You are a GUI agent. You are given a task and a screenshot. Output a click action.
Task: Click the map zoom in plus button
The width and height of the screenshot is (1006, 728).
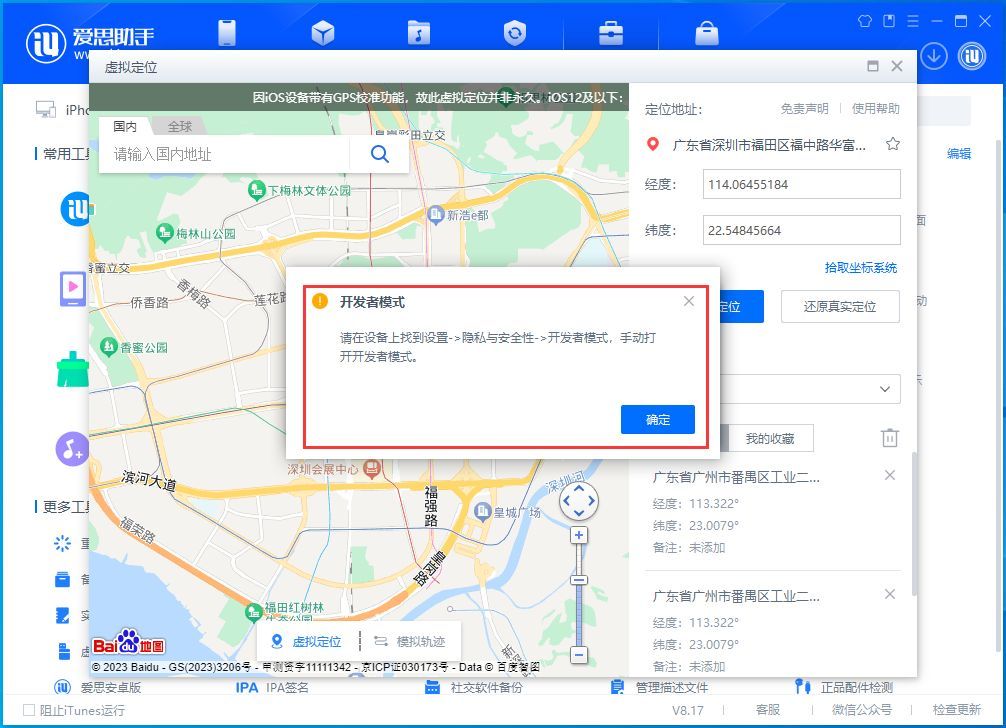579,535
